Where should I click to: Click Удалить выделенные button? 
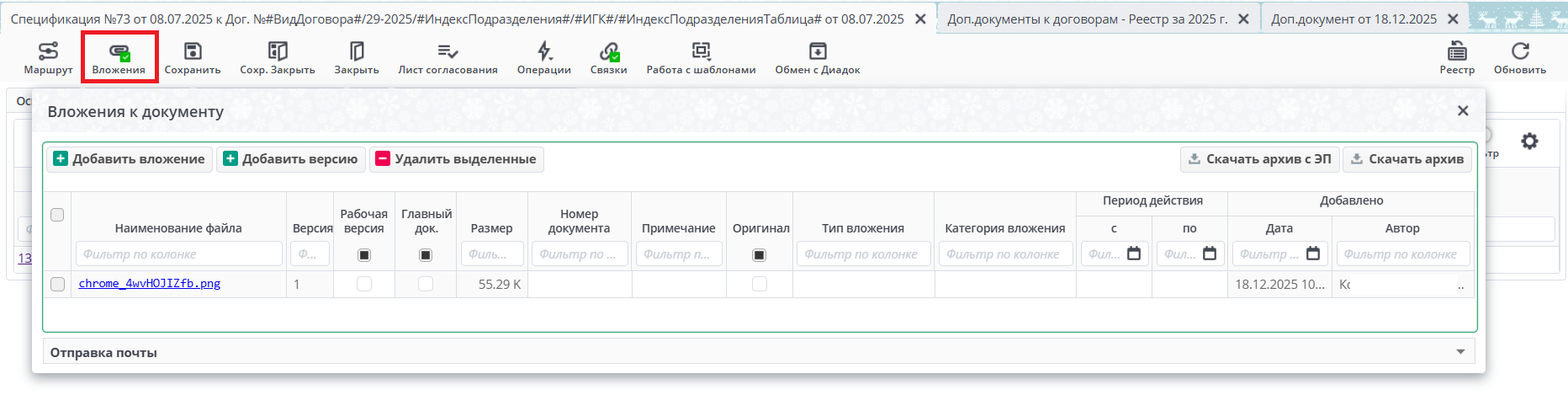(457, 159)
